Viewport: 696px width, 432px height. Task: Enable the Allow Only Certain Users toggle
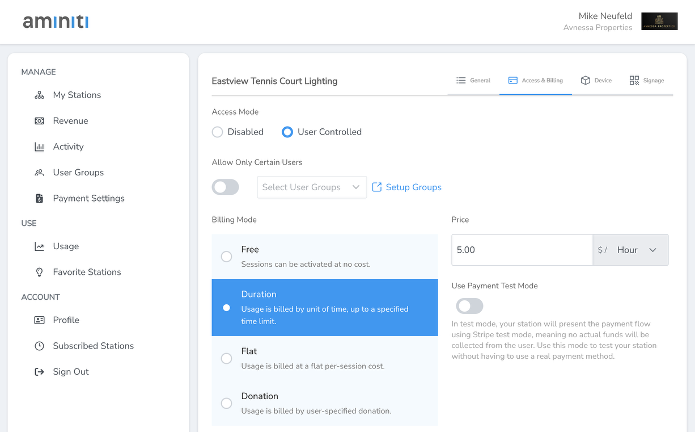click(225, 187)
